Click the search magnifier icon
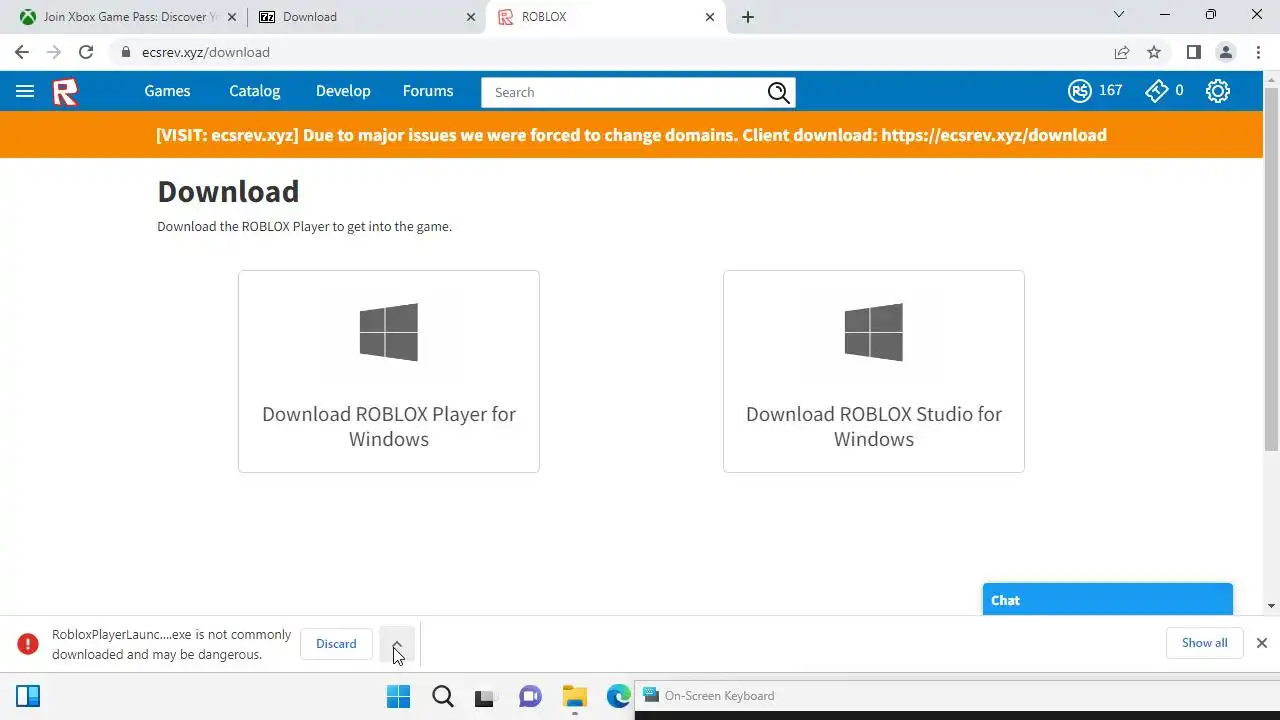The height and width of the screenshot is (720, 1280). click(x=778, y=92)
